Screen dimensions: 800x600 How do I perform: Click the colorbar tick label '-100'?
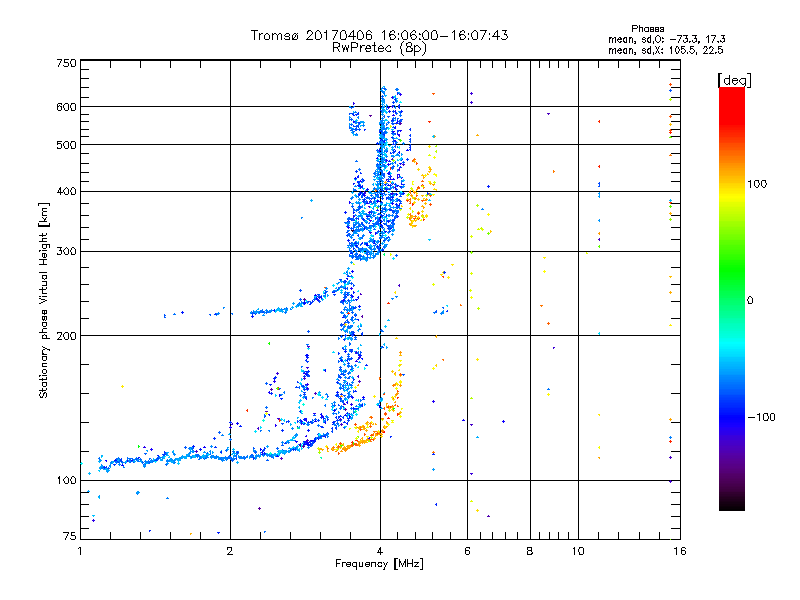pos(761,417)
